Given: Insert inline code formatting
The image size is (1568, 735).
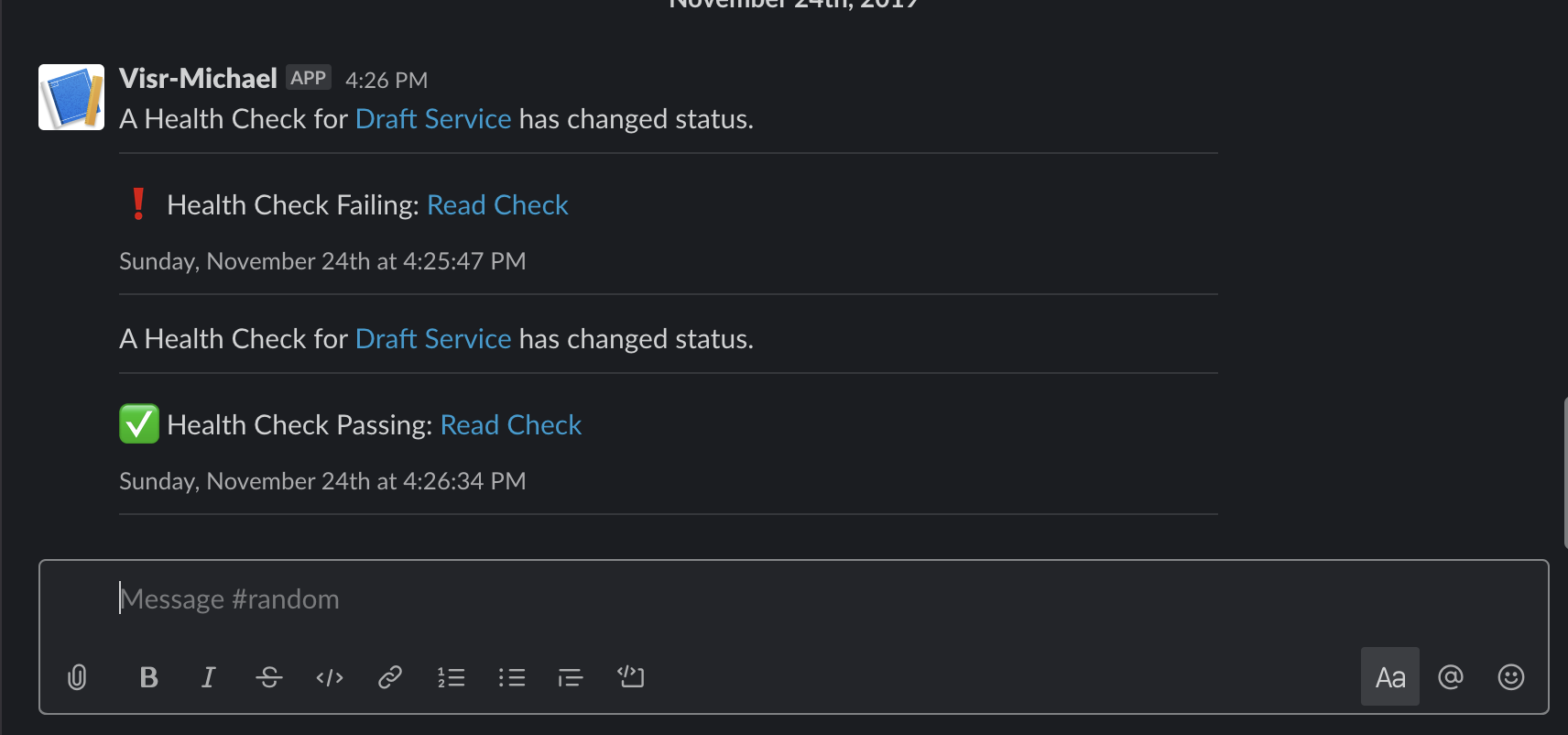Looking at the screenshot, I should 330,677.
